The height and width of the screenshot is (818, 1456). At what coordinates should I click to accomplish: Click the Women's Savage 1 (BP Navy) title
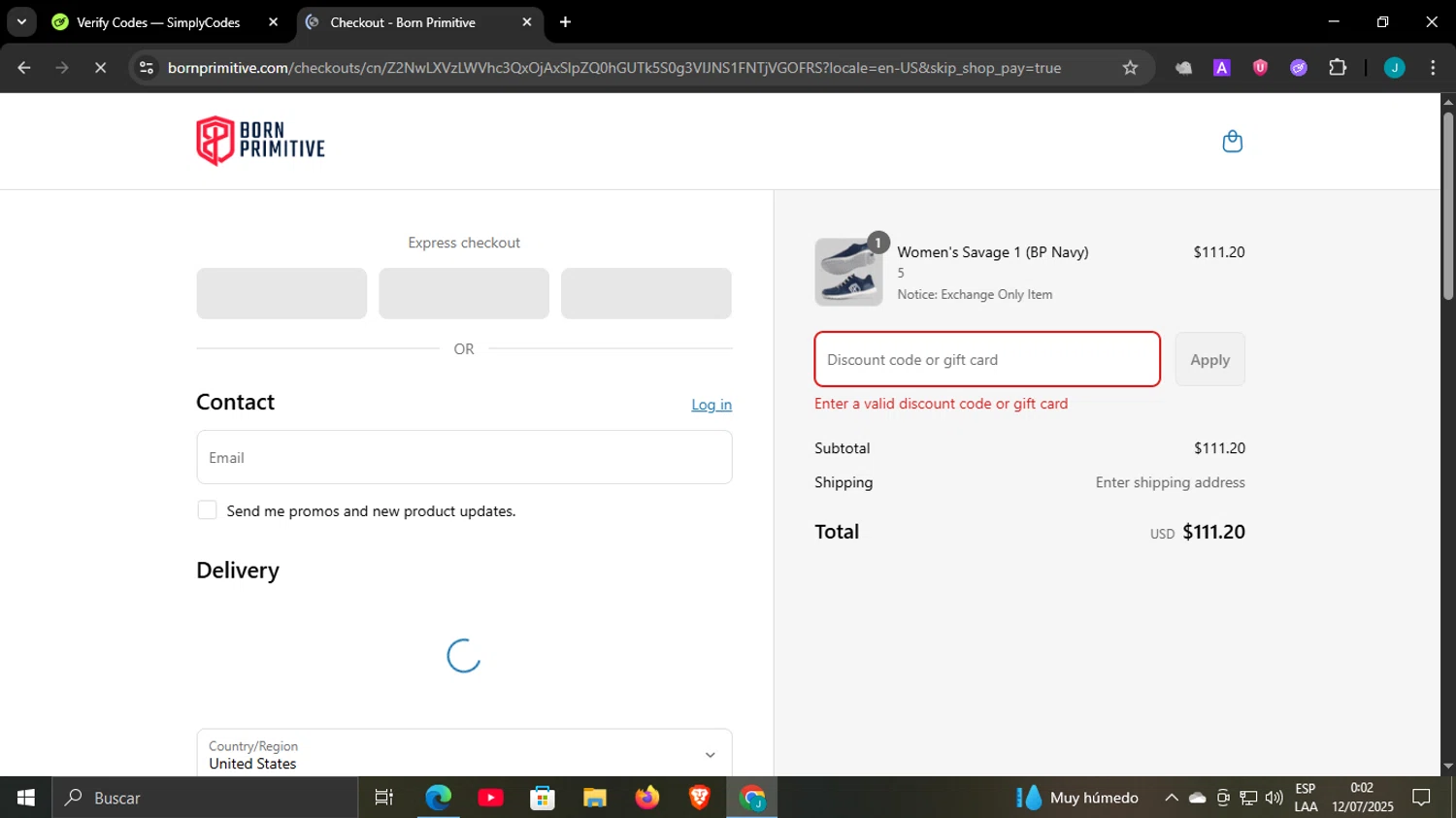click(x=993, y=252)
